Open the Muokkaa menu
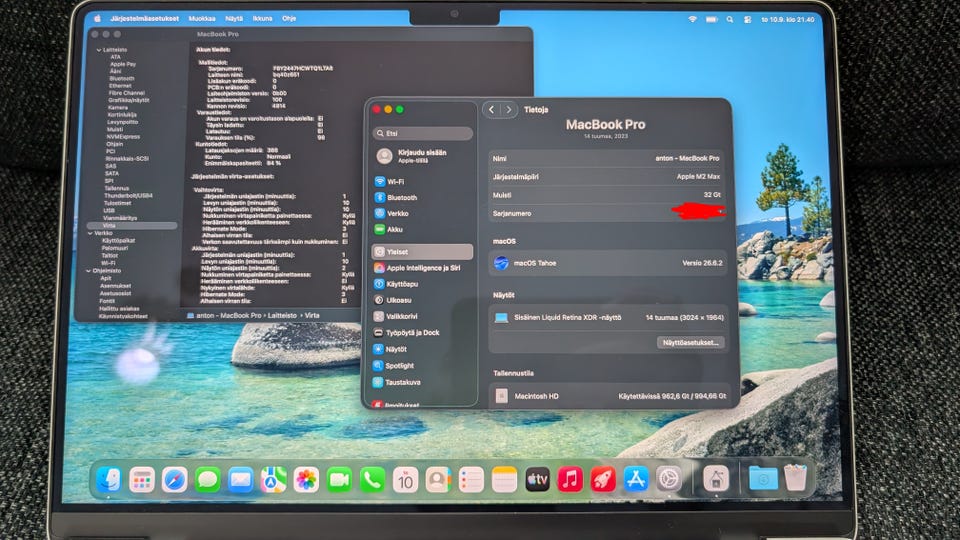Viewport: 960px width, 540px height. 202,19
